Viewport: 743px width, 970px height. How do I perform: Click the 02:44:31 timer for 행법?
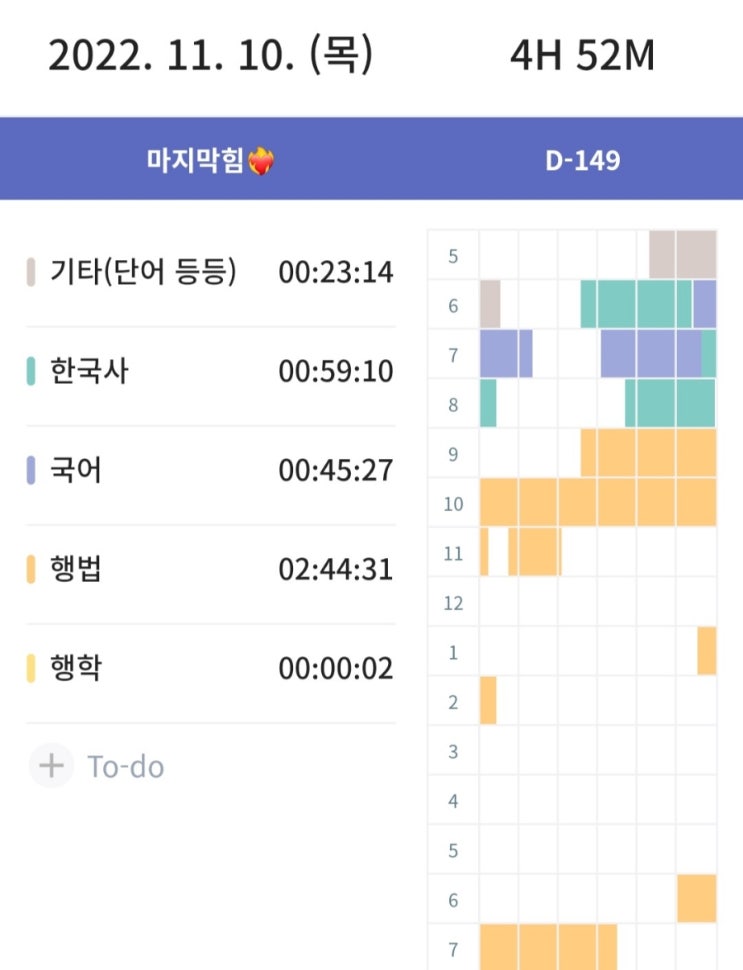click(336, 570)
